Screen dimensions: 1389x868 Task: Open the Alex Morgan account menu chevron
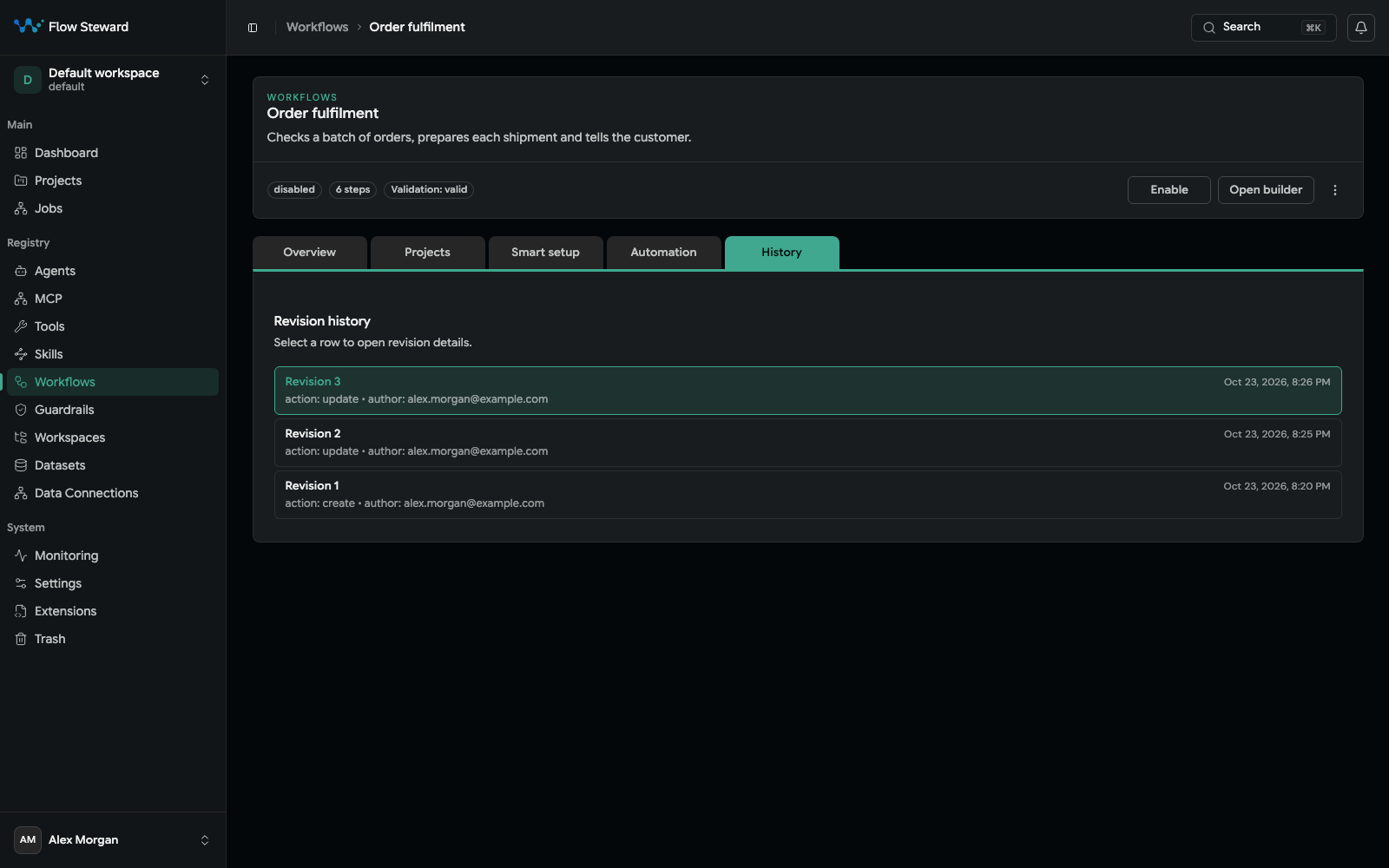(x=205, y=840)
